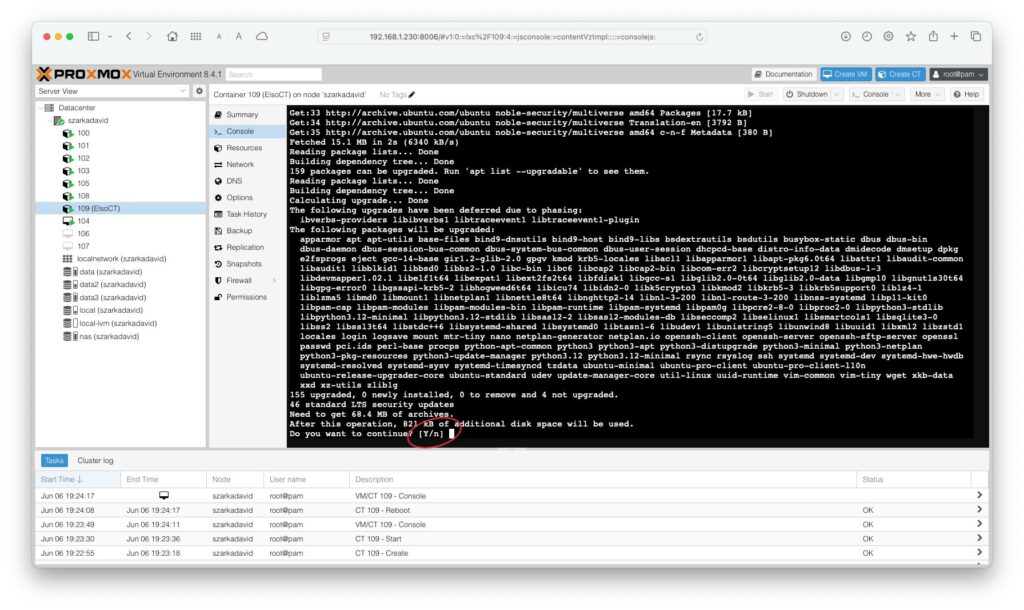
Task: Go forward with the browser forward arrow
Action: 149,37
